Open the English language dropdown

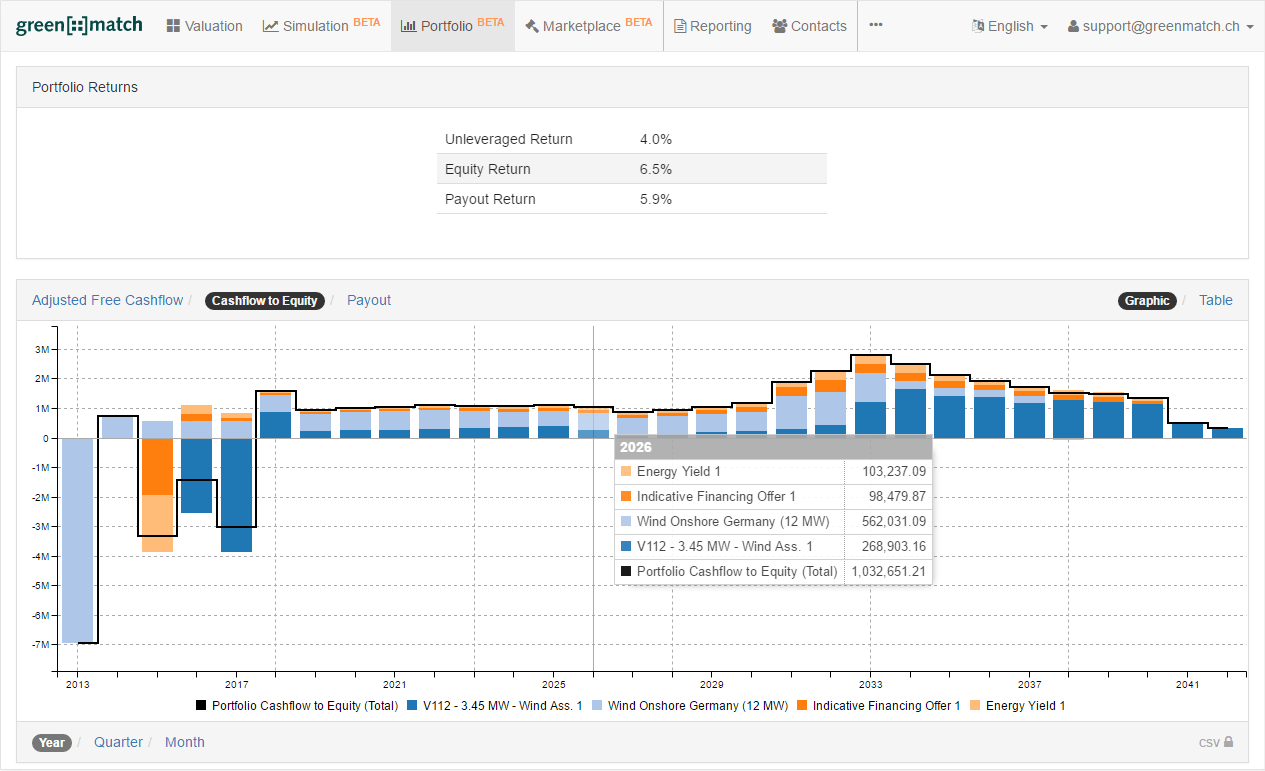(1009, 26)
